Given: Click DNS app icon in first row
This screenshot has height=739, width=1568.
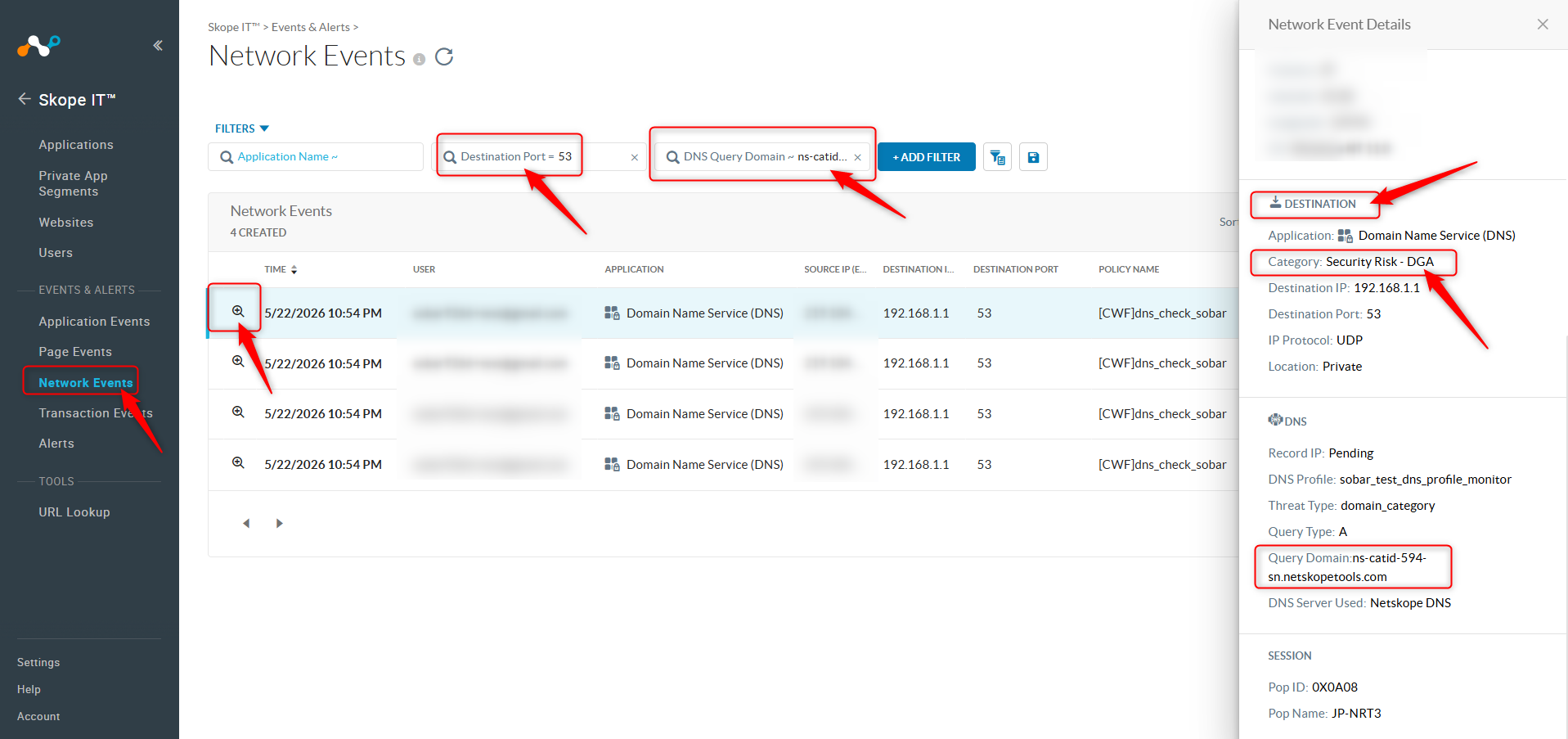Looking at the screenshot, I should click(612, 313).
